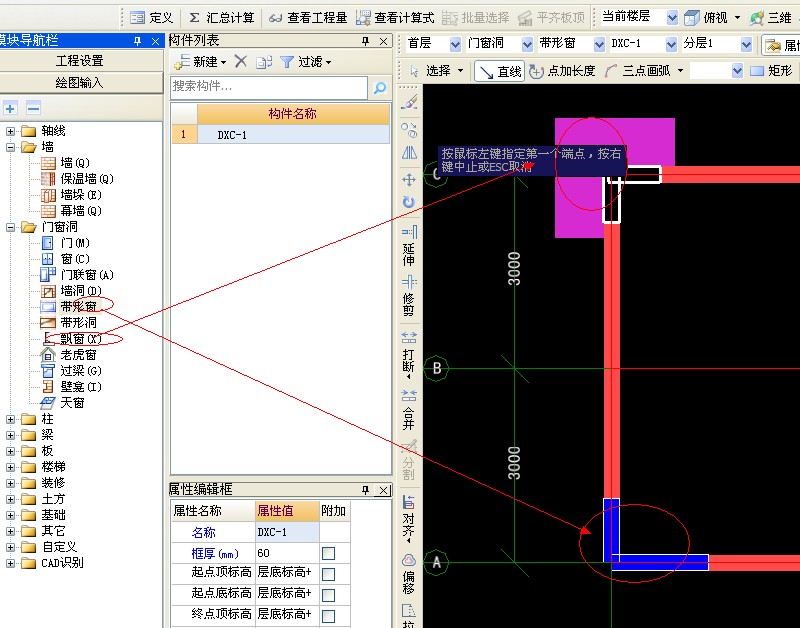Image resolution: width=800 pixels, height=628 pixels.
Task: Open the 绘图输入 panel tab
Action: point(81,82)
